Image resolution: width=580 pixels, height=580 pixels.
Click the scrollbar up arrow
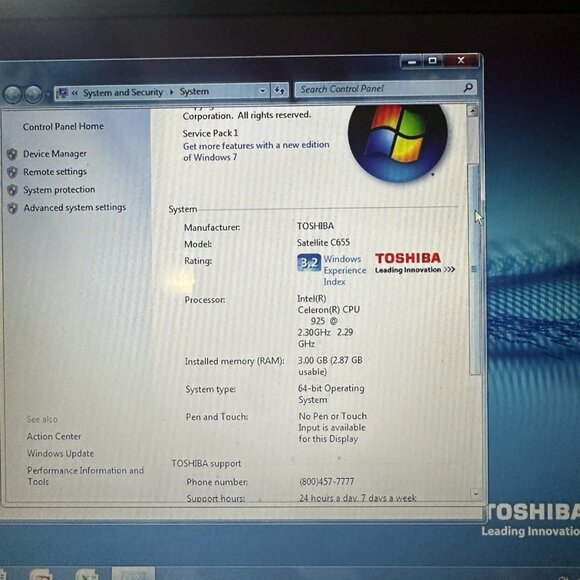[x=472, y=111]
